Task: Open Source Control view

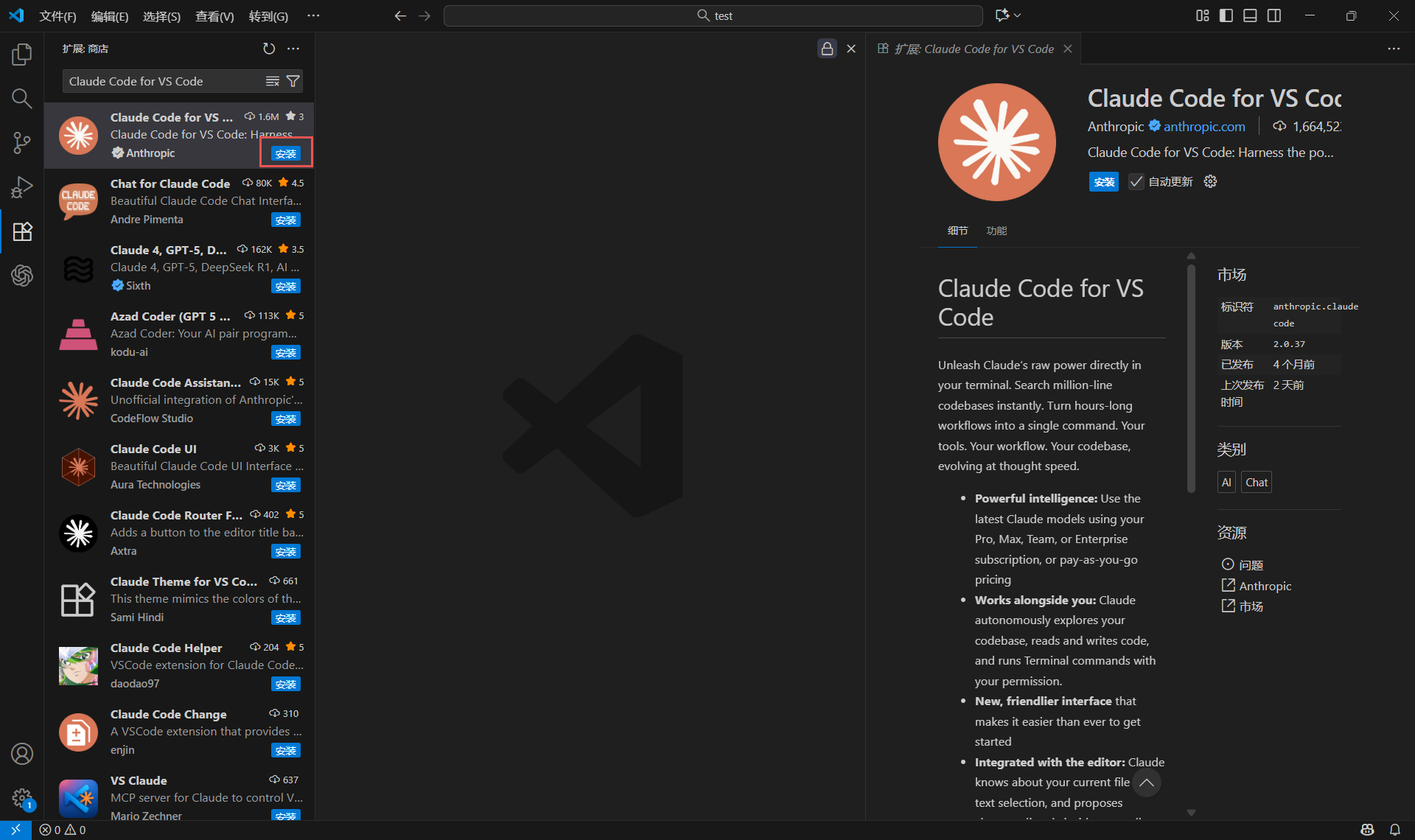Action: (x=22, y=142)
